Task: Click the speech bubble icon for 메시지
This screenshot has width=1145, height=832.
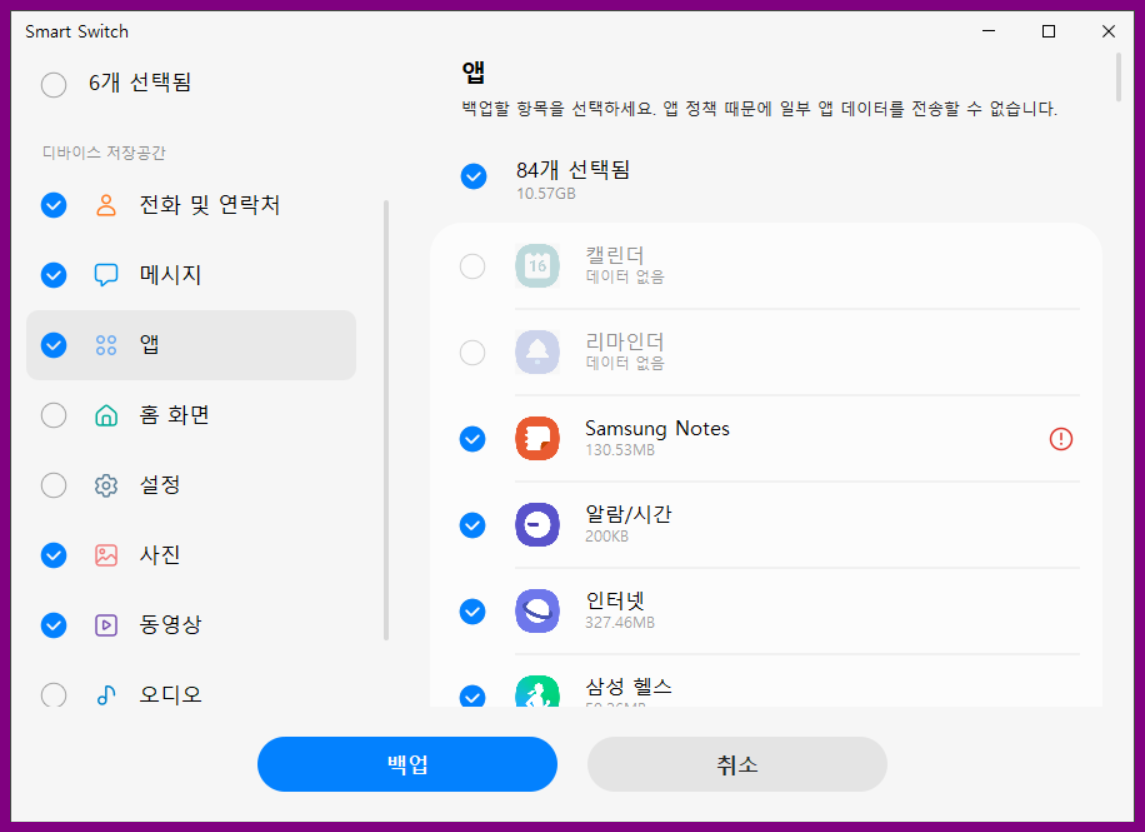Action: [x=106, y=275]
